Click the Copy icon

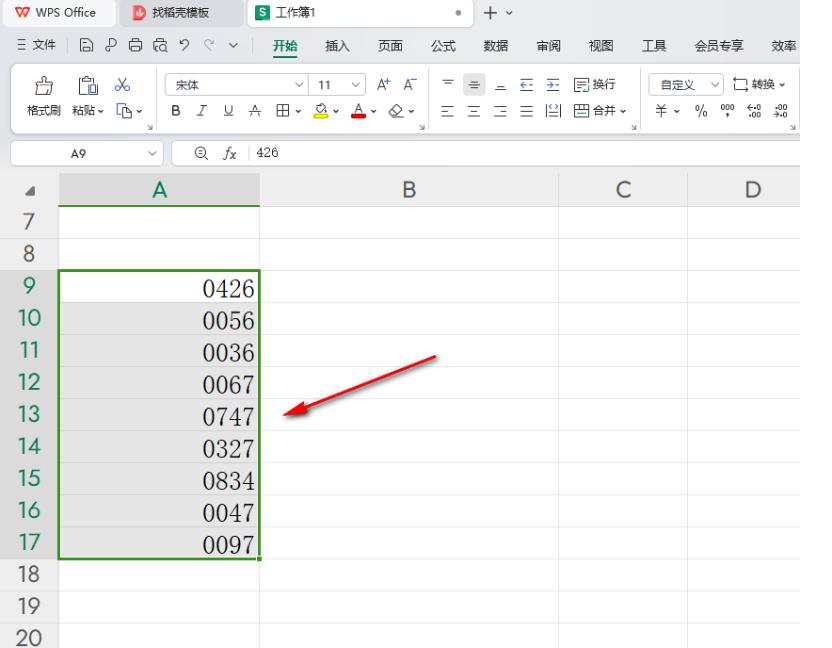tap(124, 111)
